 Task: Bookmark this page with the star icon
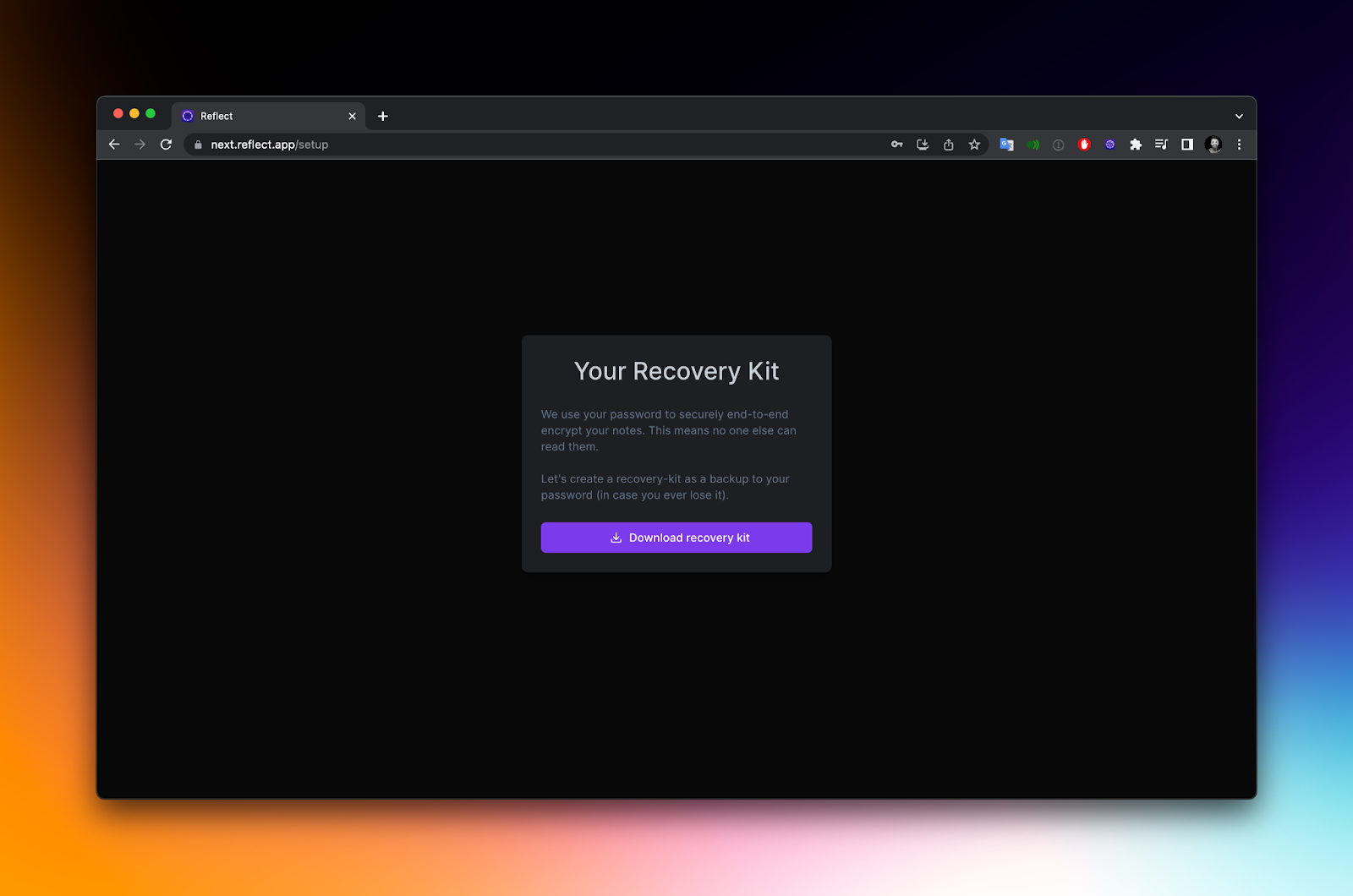(x=974, y=145)
